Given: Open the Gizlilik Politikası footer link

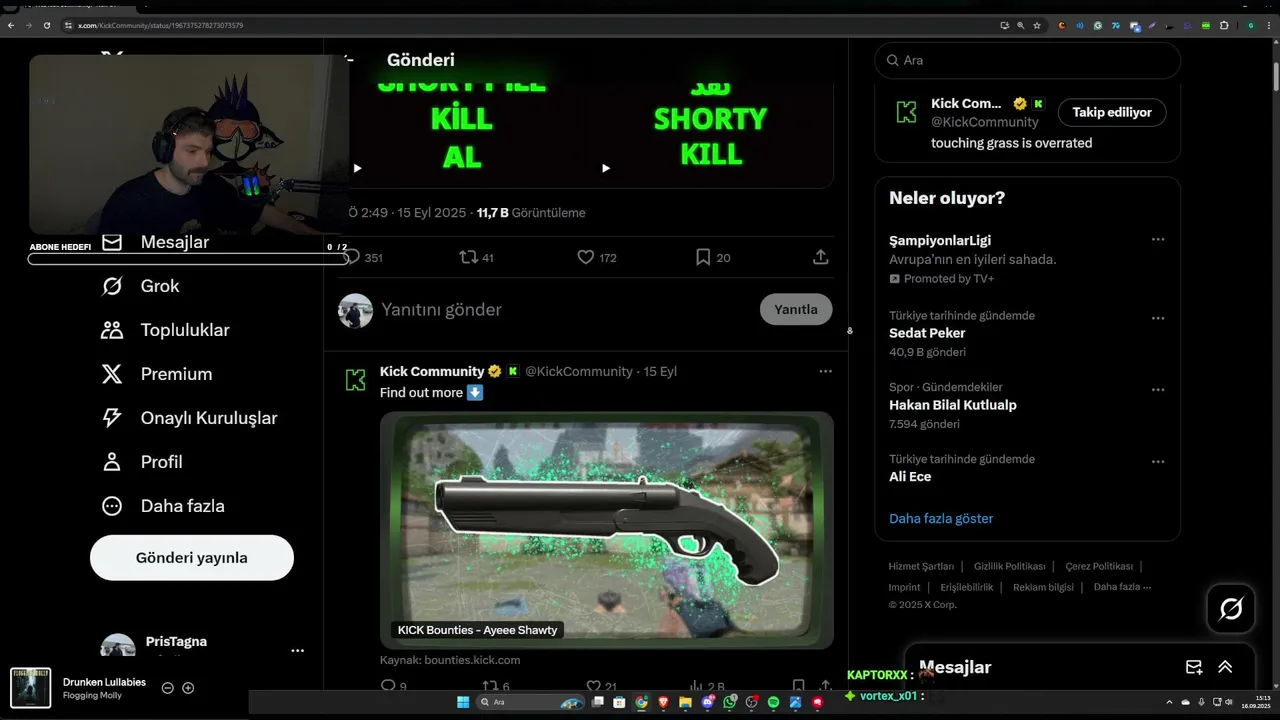Looking at the screenshot, I should [x=1010, y=566].
